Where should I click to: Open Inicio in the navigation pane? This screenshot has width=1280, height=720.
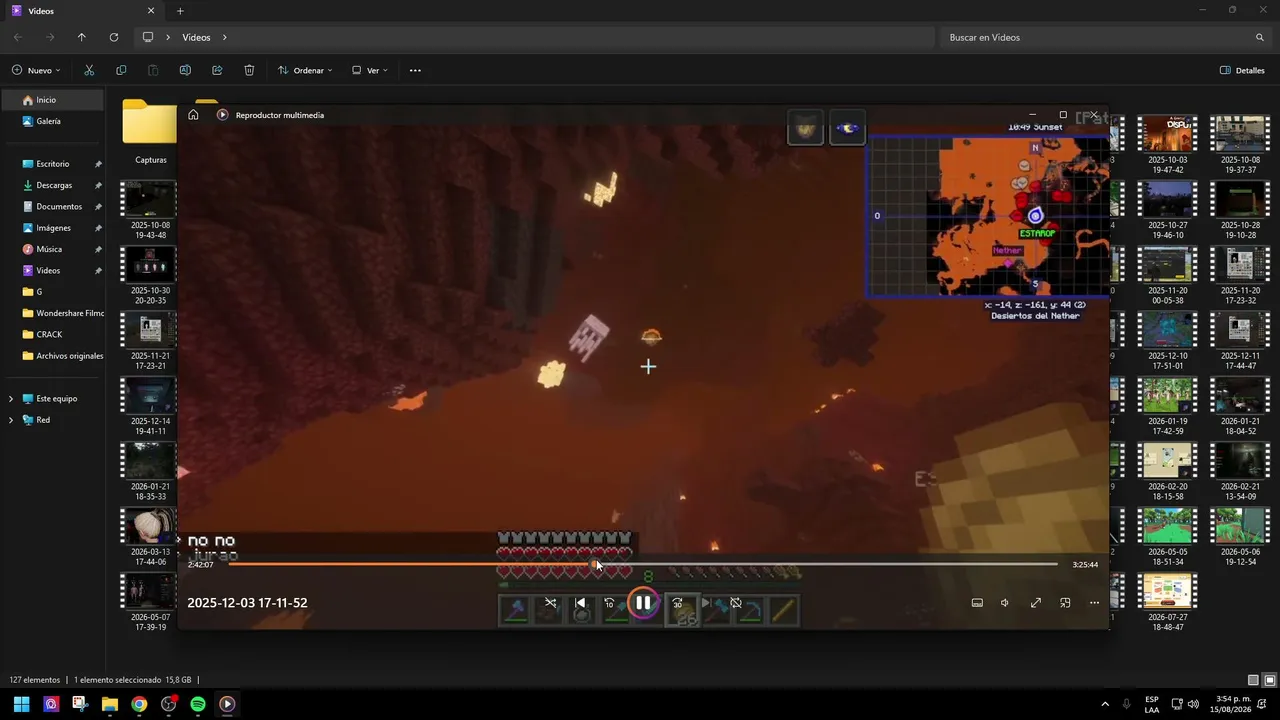52,100
